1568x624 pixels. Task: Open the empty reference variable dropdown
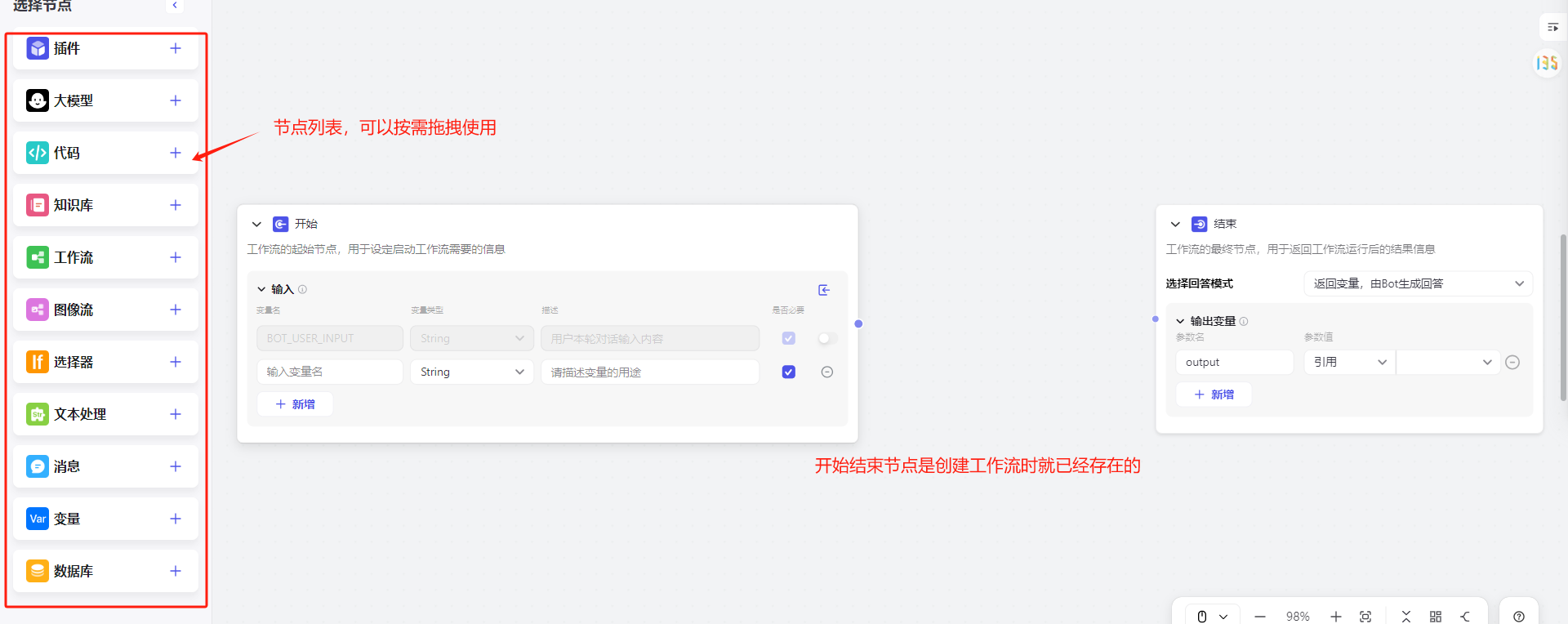tap(1448, 362)
